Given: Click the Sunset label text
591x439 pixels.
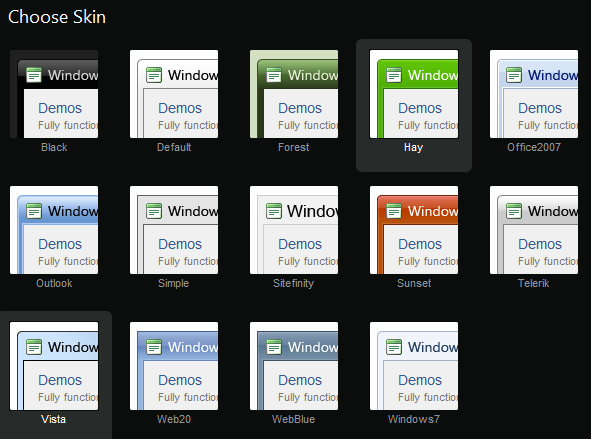Looking at the screenshot, I should [414, 283].
